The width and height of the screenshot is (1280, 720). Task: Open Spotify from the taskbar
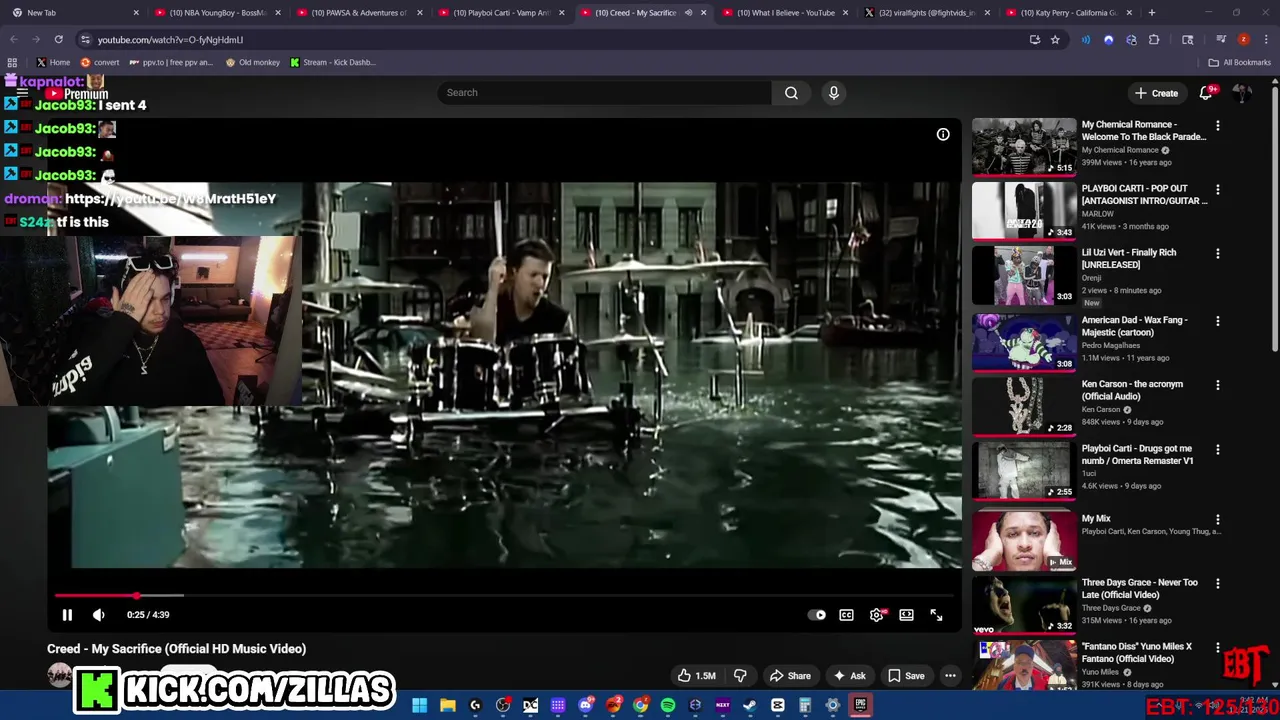pyautogui.click(x=668, y=706)
